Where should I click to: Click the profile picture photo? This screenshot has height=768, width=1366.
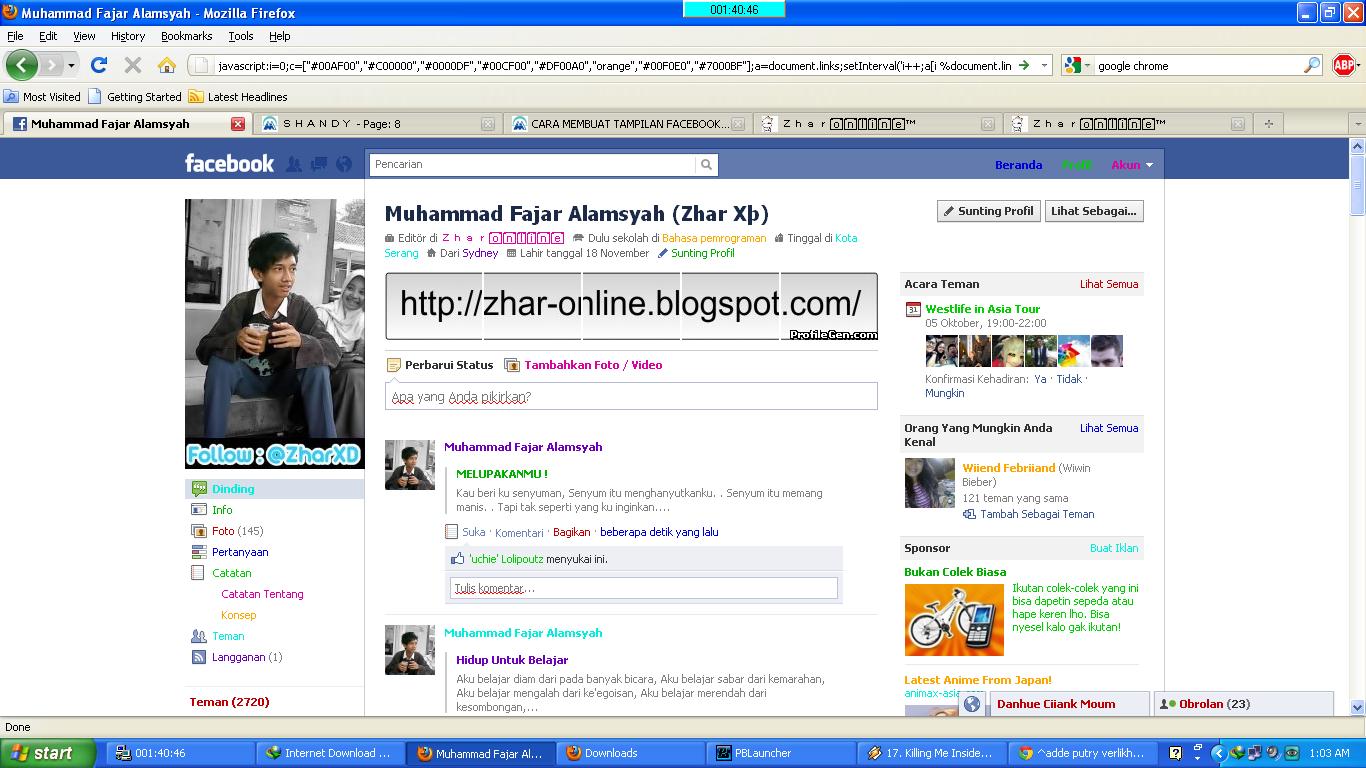(x=274, y=333)
